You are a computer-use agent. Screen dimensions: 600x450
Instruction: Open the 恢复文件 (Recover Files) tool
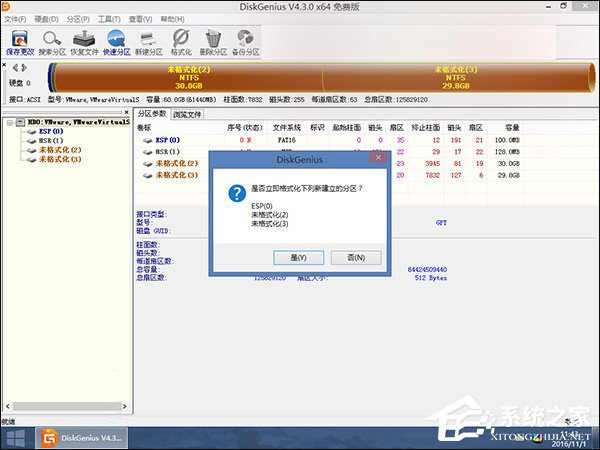pos(83,41)
